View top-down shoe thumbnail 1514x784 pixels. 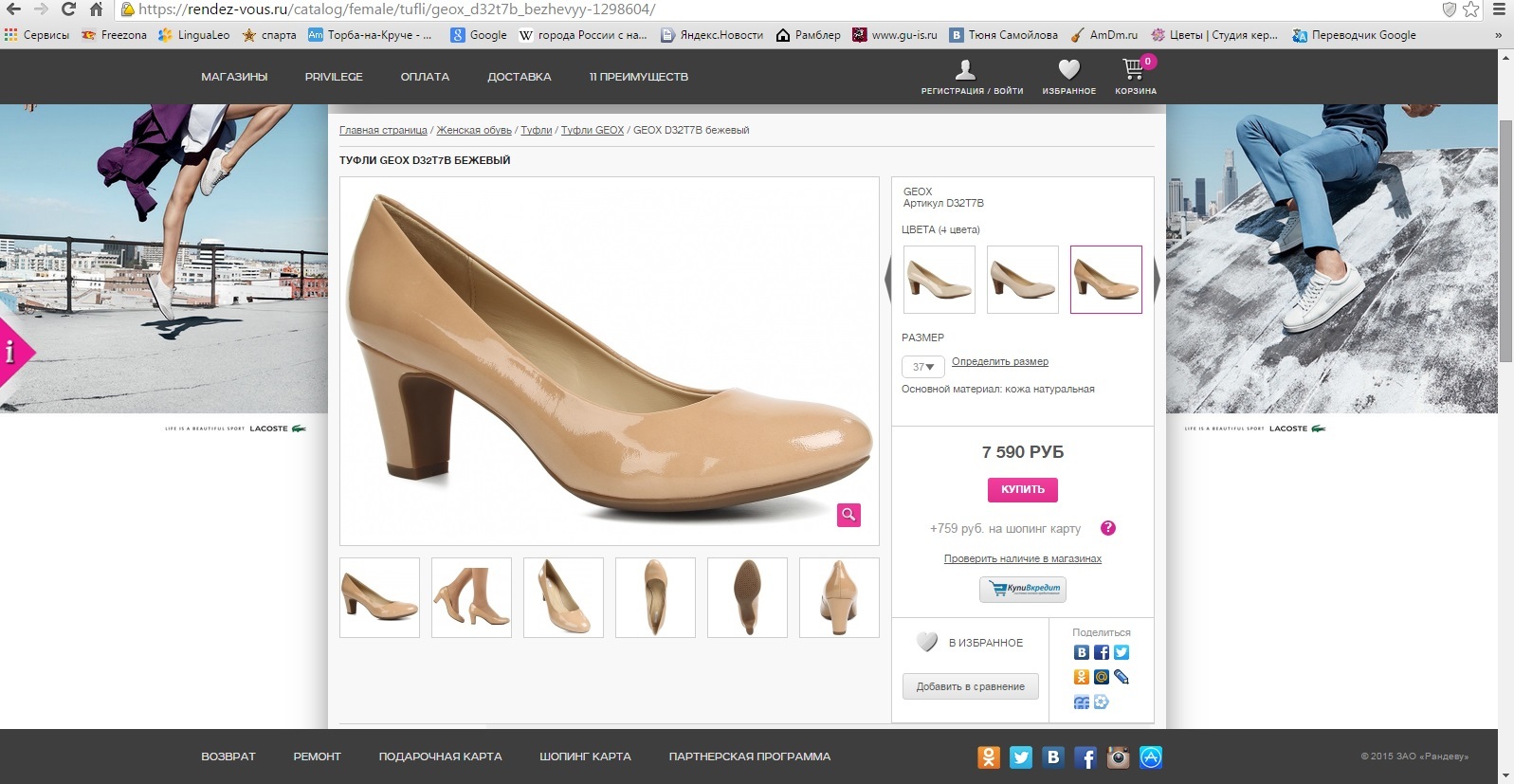(x=655, y=597)
